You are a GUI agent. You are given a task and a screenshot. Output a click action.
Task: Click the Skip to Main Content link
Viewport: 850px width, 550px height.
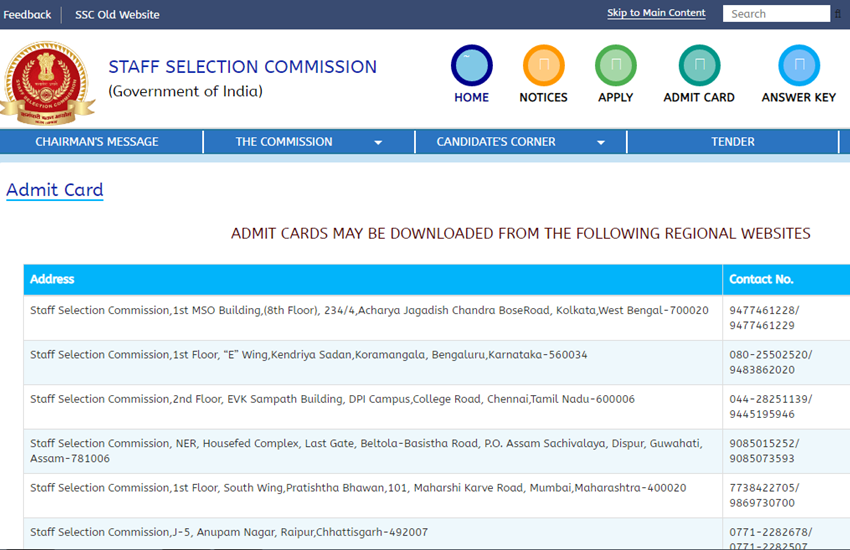656,13
